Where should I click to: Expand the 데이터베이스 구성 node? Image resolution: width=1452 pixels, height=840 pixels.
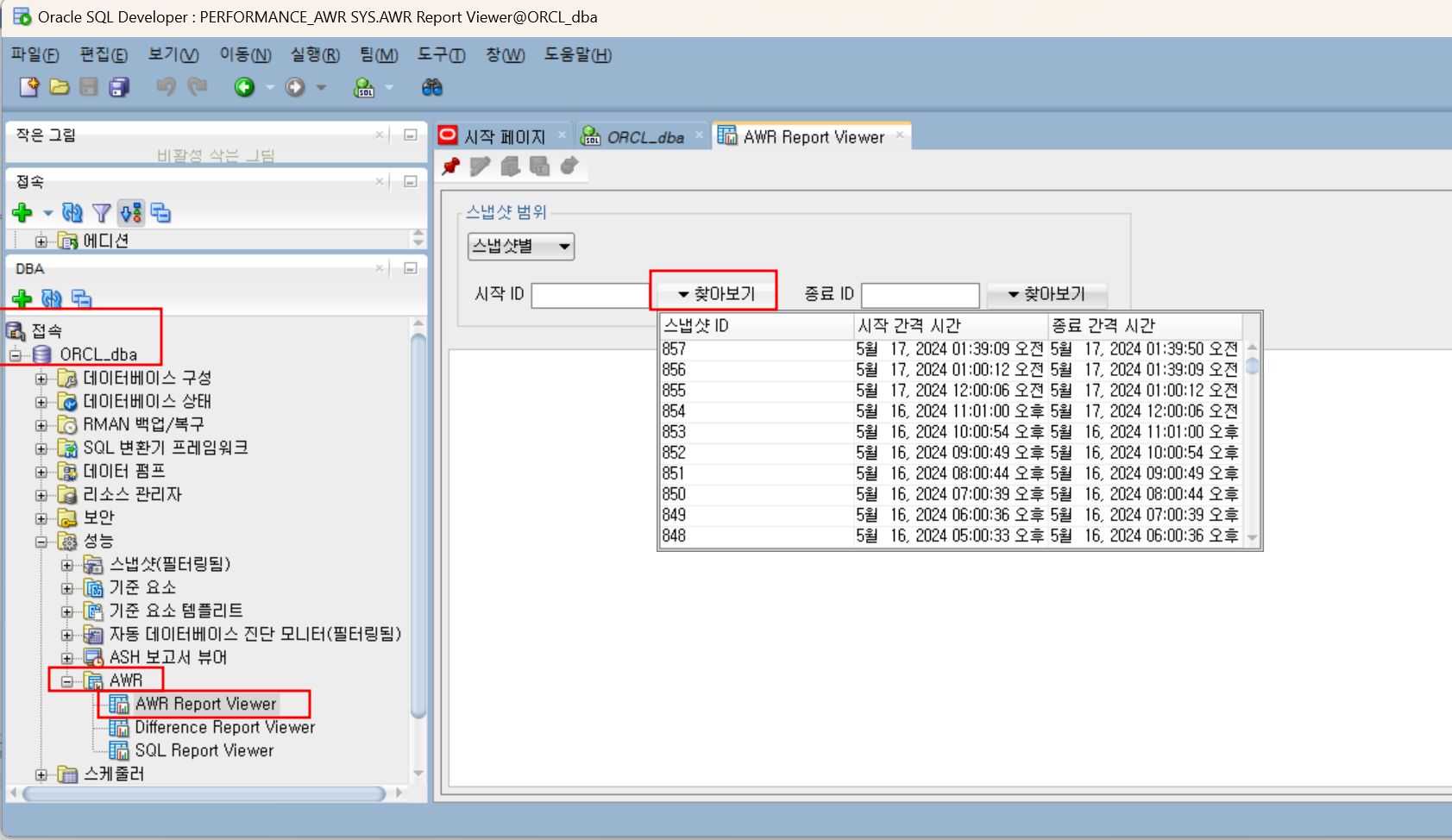[x=41, y=379]
